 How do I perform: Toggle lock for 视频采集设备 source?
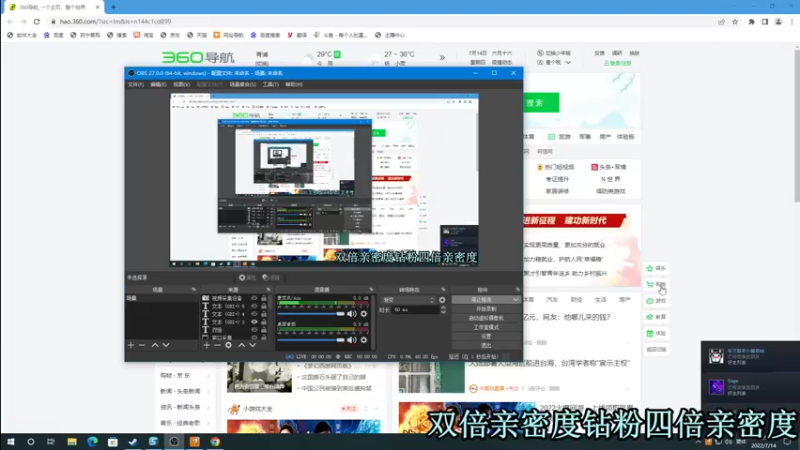pyautogui.click(x=264, y=298)
